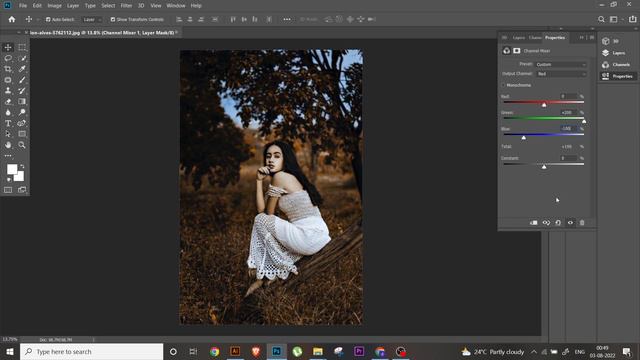Open the workspace switcher icon

613,19
